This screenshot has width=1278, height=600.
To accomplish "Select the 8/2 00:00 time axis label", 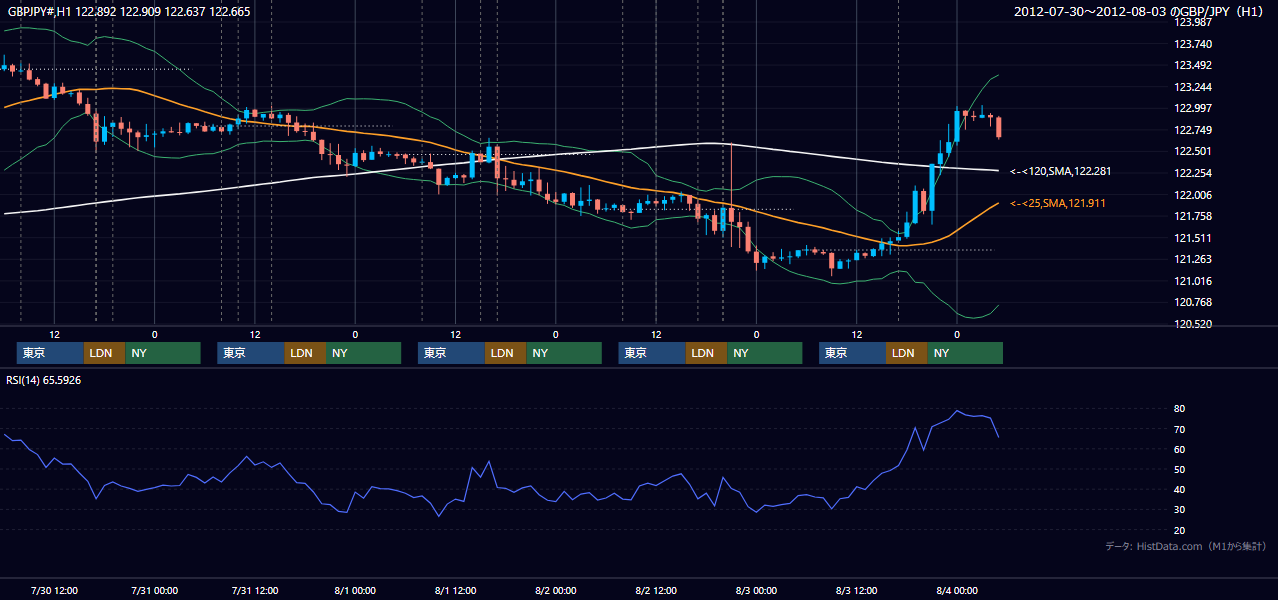I will pos(555,590).
